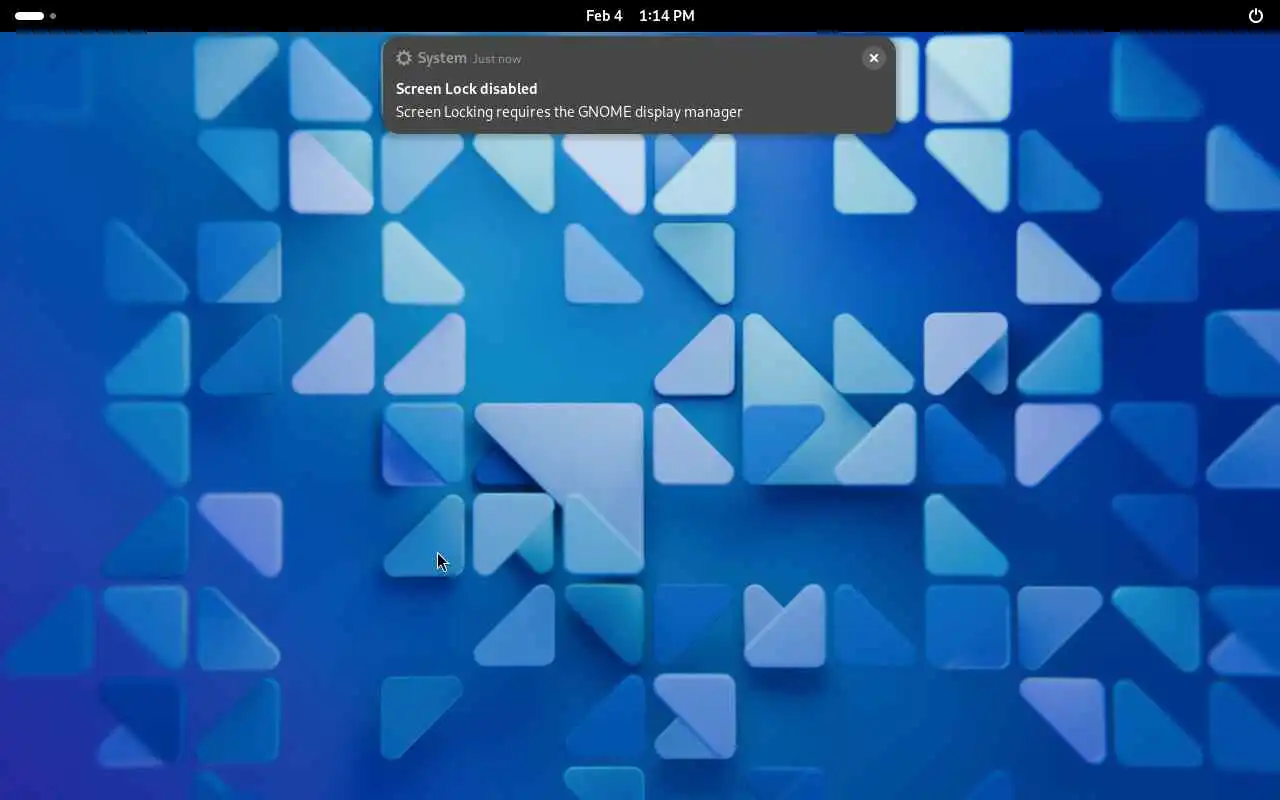Click the 'Screen Lock disabled' notification title

click(466, 89)
